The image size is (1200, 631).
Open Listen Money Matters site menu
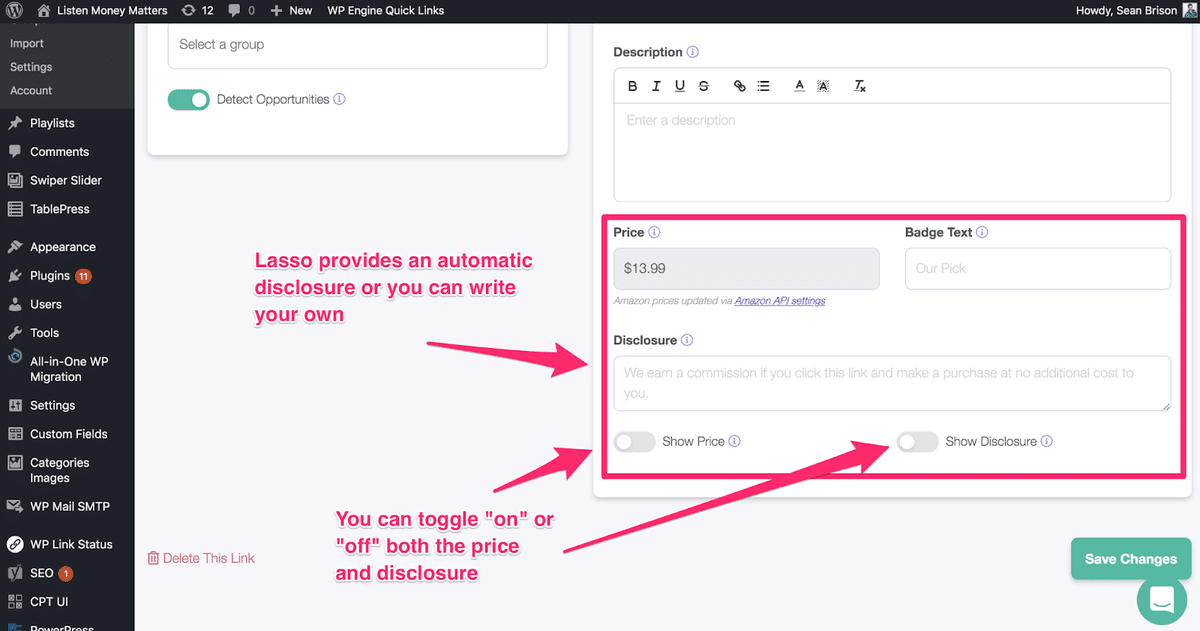click(x=103, y=10)
